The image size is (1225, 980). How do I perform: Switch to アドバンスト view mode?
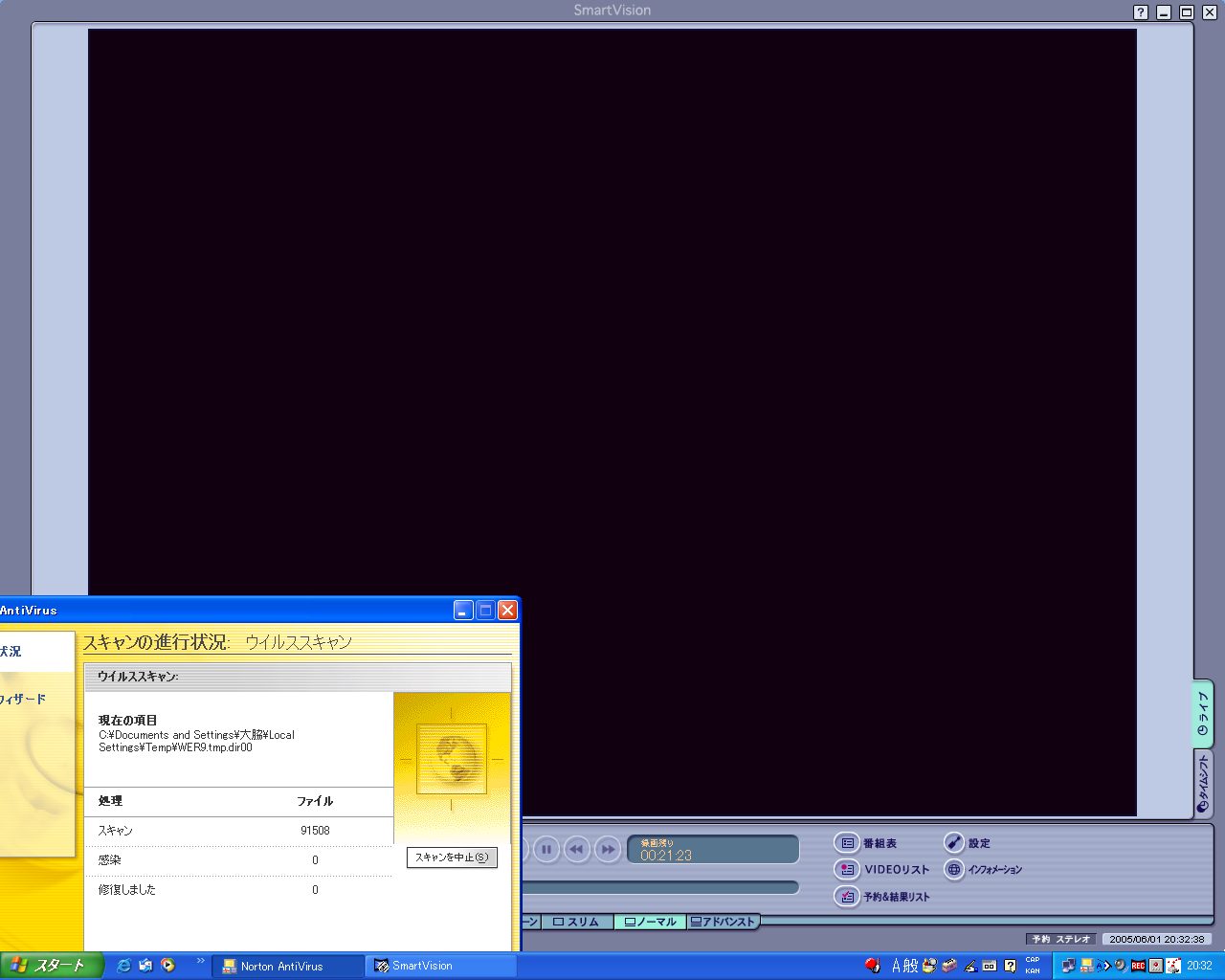[x=723, y=922]
